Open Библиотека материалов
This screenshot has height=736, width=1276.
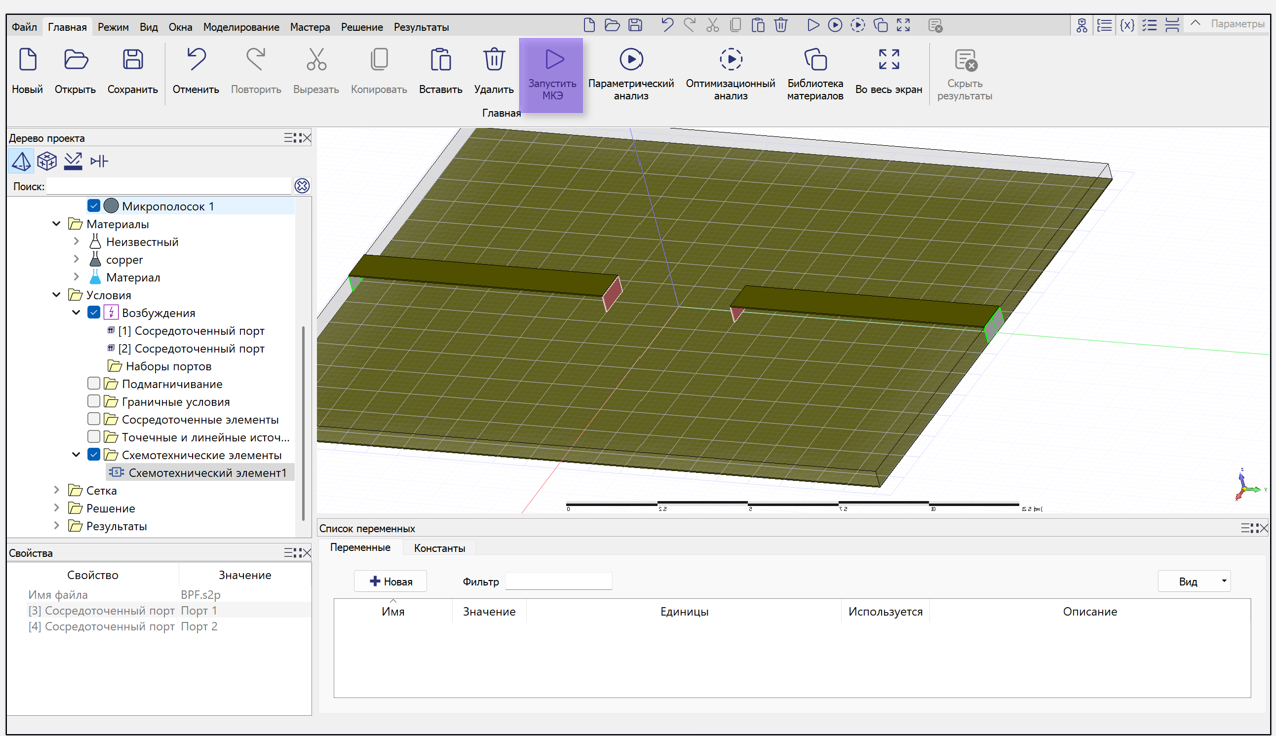point(814,73)
